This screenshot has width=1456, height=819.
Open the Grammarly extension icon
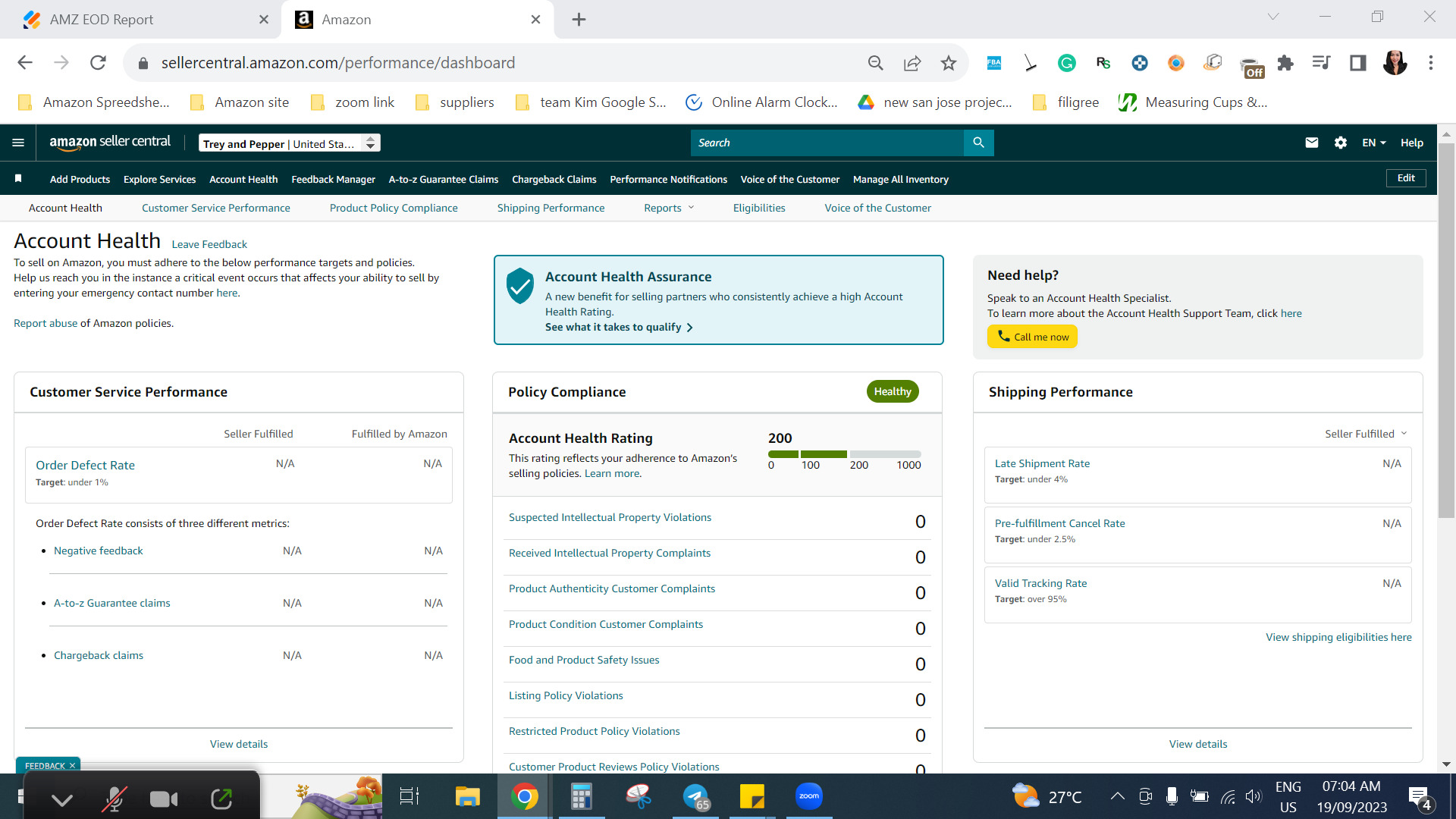(x=1067, y=63)
